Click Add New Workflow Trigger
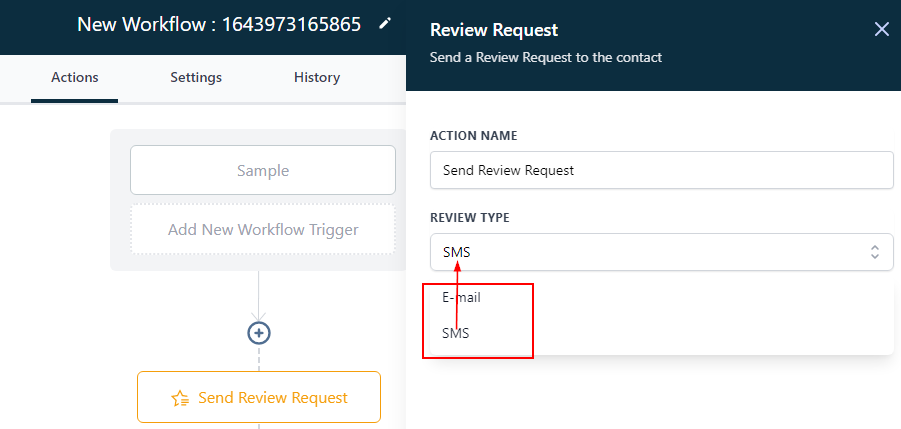Image resolution: width=901 pixels, height=429 pixels. (x=263, y=230)
